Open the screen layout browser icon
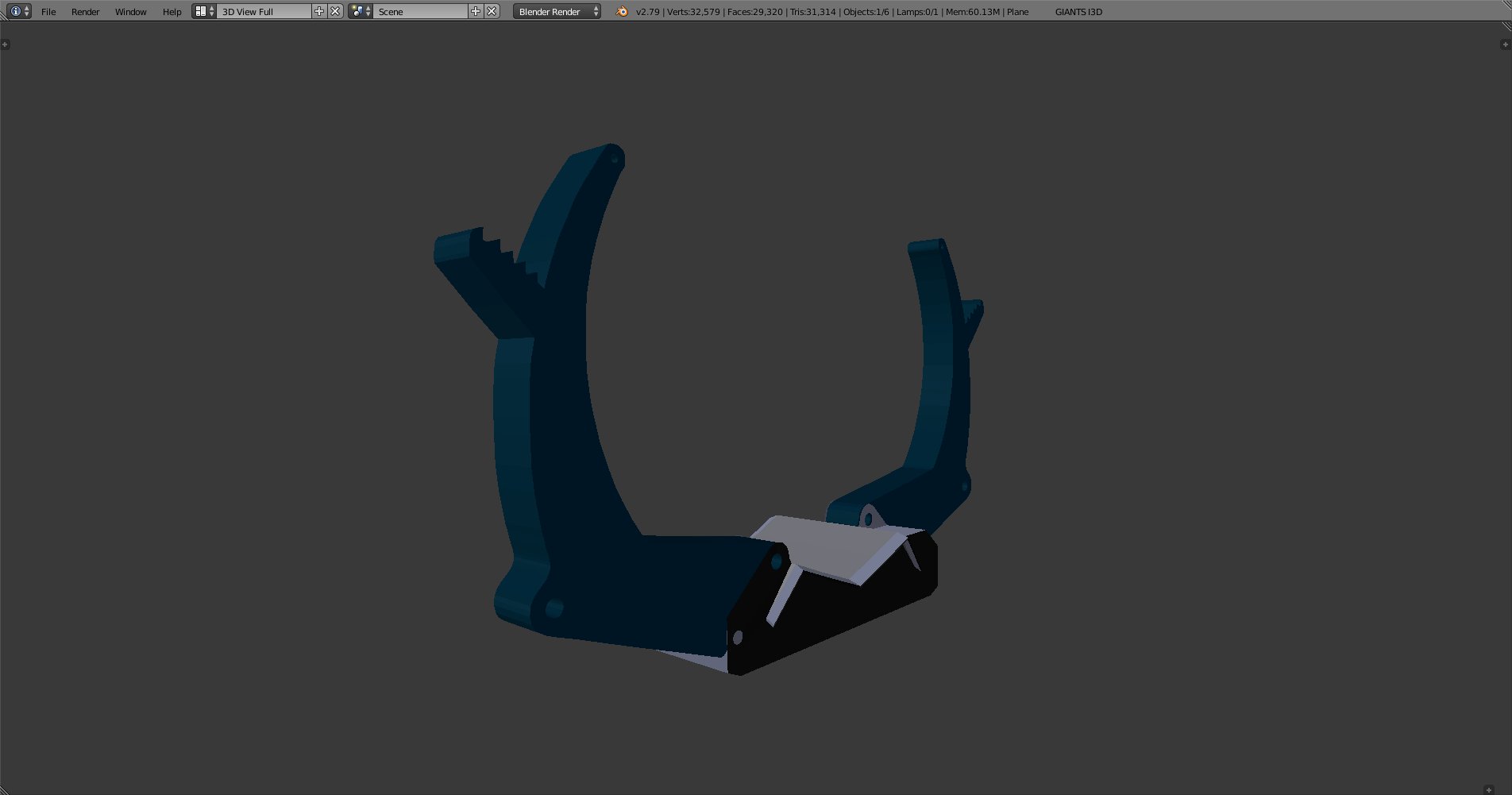Viewport: 1512px width, 795px height. click(x=203, y=11)
